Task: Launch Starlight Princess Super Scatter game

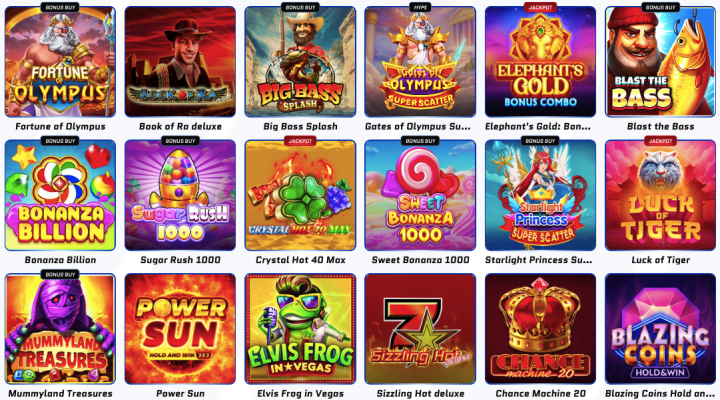Action: (540, 195)
